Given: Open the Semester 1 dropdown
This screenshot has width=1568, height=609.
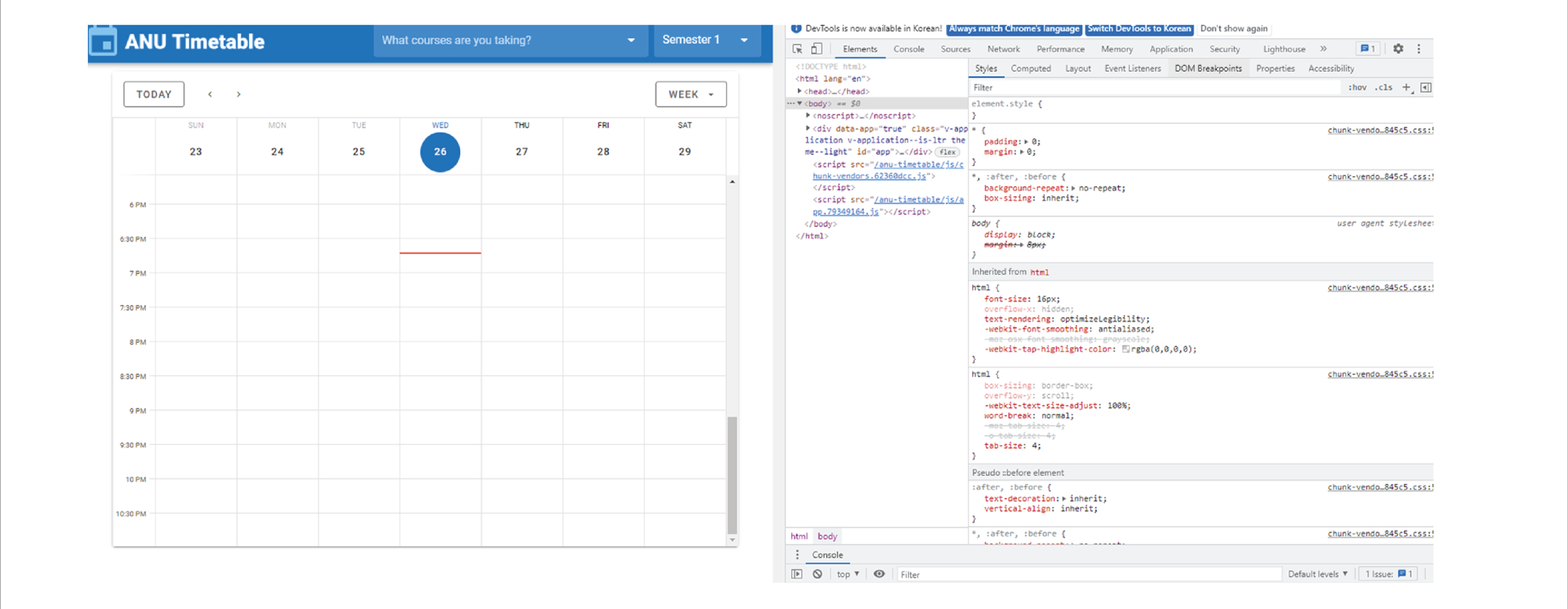Looking at the screenshot, I should (707, 40).
